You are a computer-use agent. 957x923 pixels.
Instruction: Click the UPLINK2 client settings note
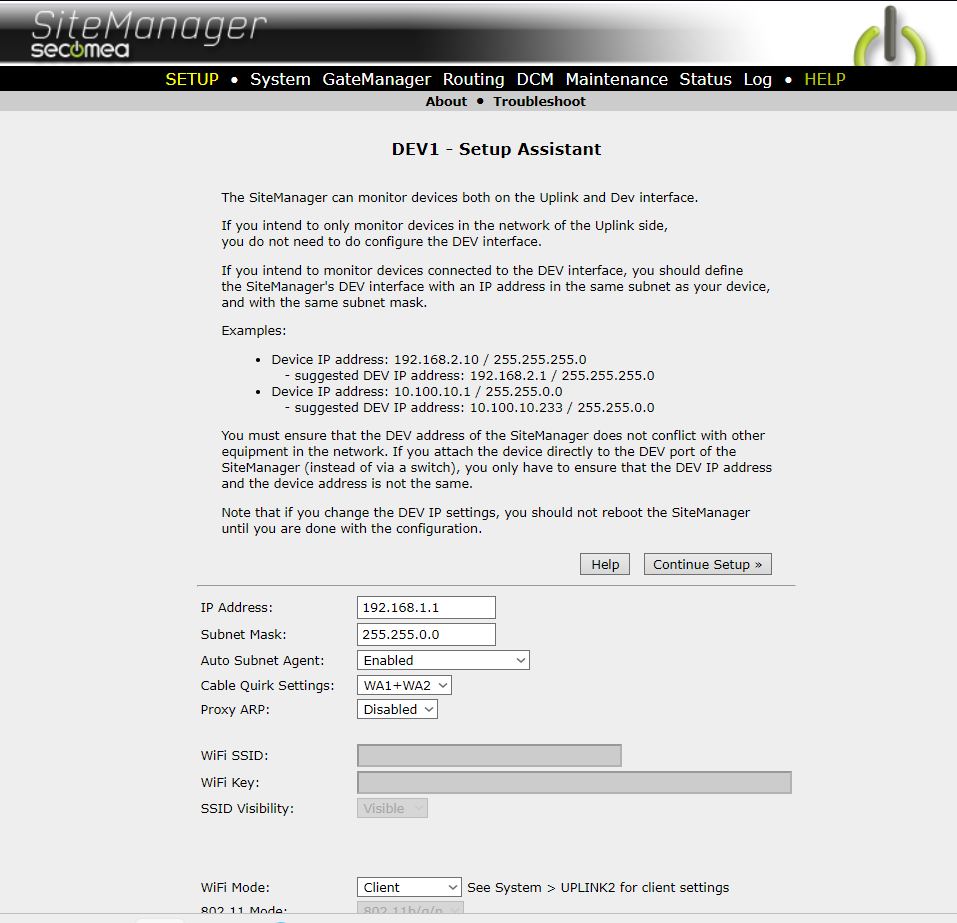[x=598, y=888]
